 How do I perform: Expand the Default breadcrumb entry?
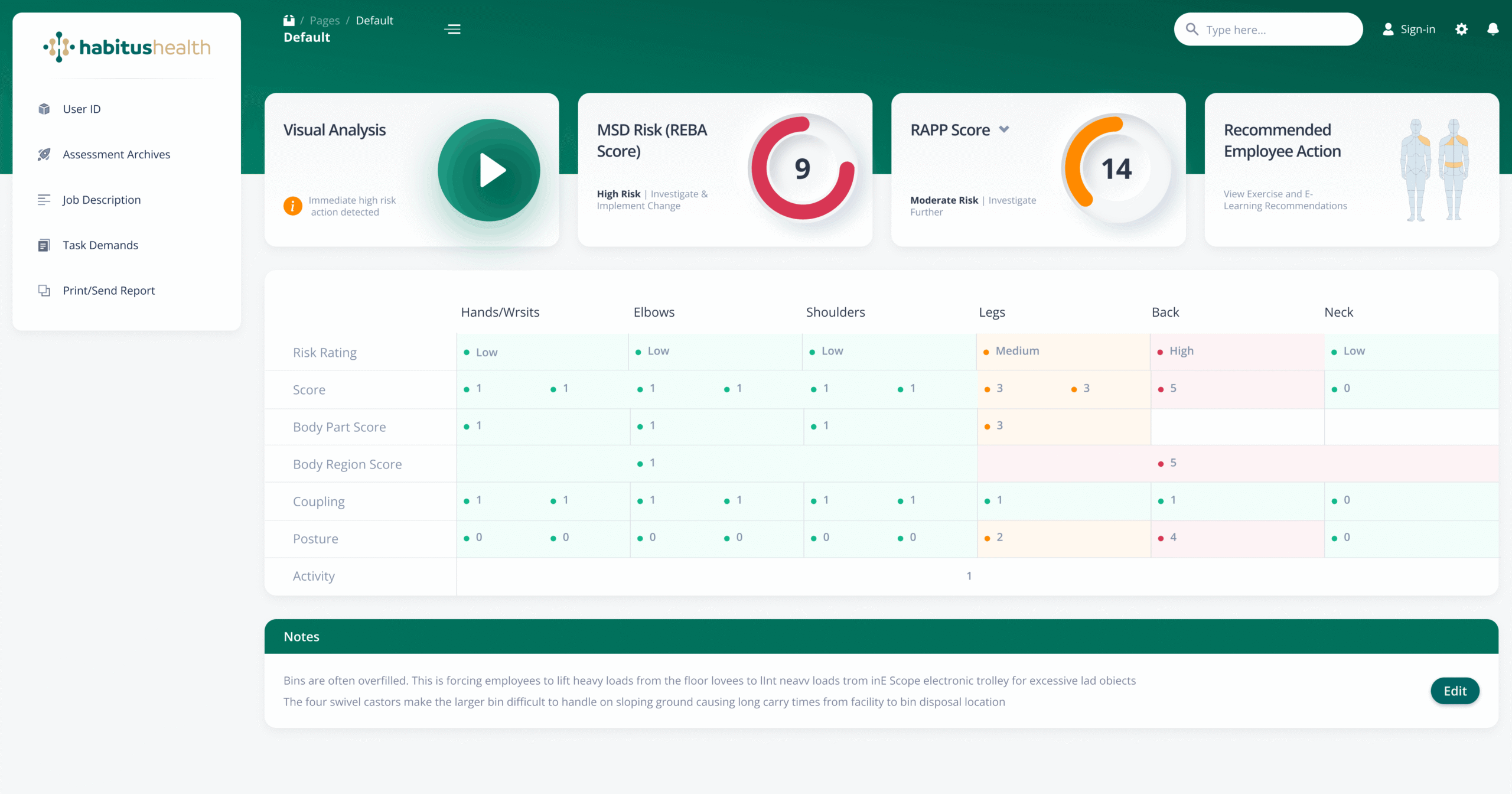tap(374, 19)
